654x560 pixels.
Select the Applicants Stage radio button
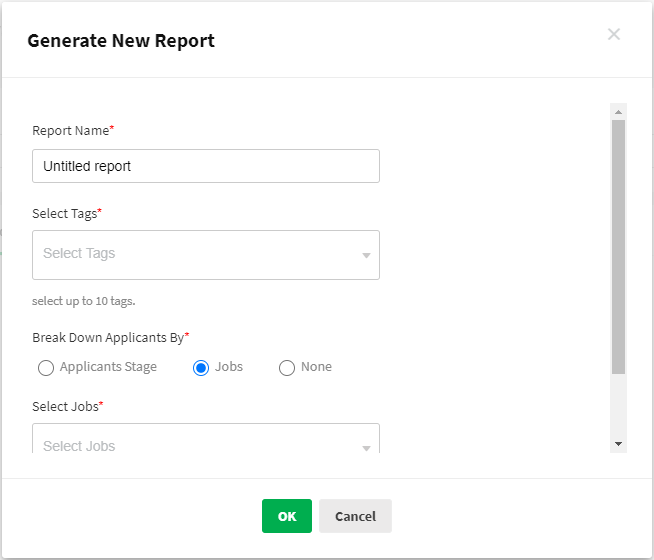pos(46,368)
